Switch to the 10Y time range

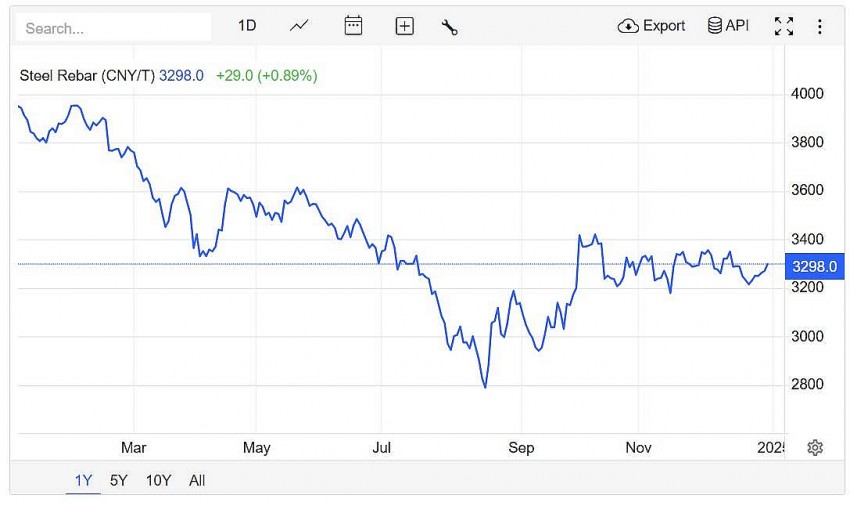[x=158, y=481]
